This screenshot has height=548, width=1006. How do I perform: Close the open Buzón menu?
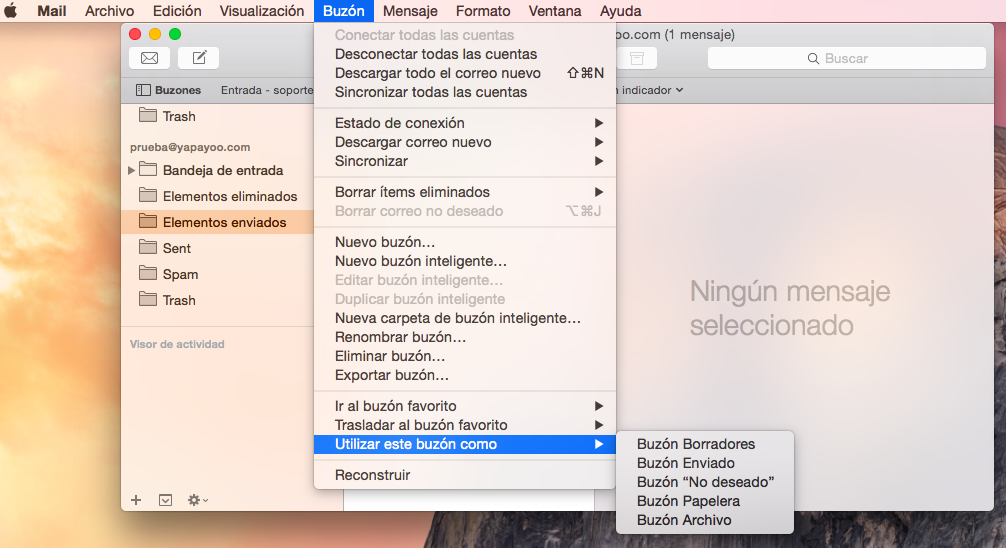[x=344, y=11]
